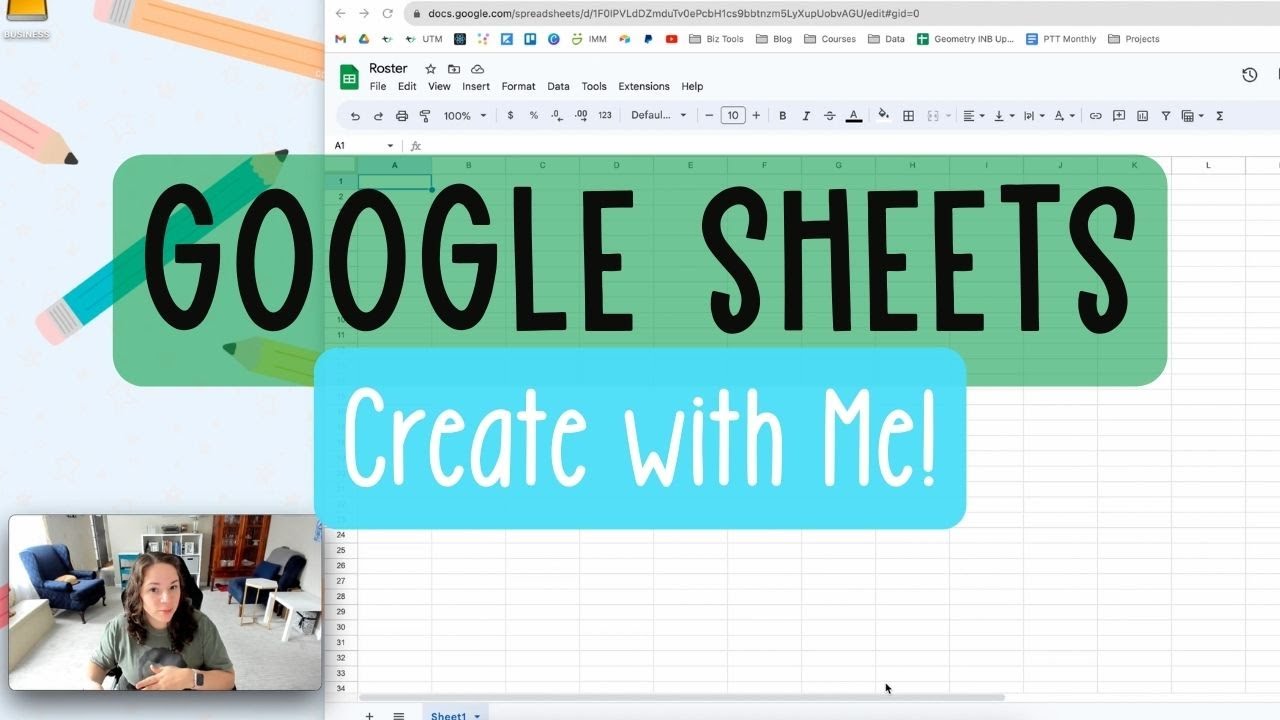Open the Format menu
The image size is (1280, 720).
click(x=518, y=86)
